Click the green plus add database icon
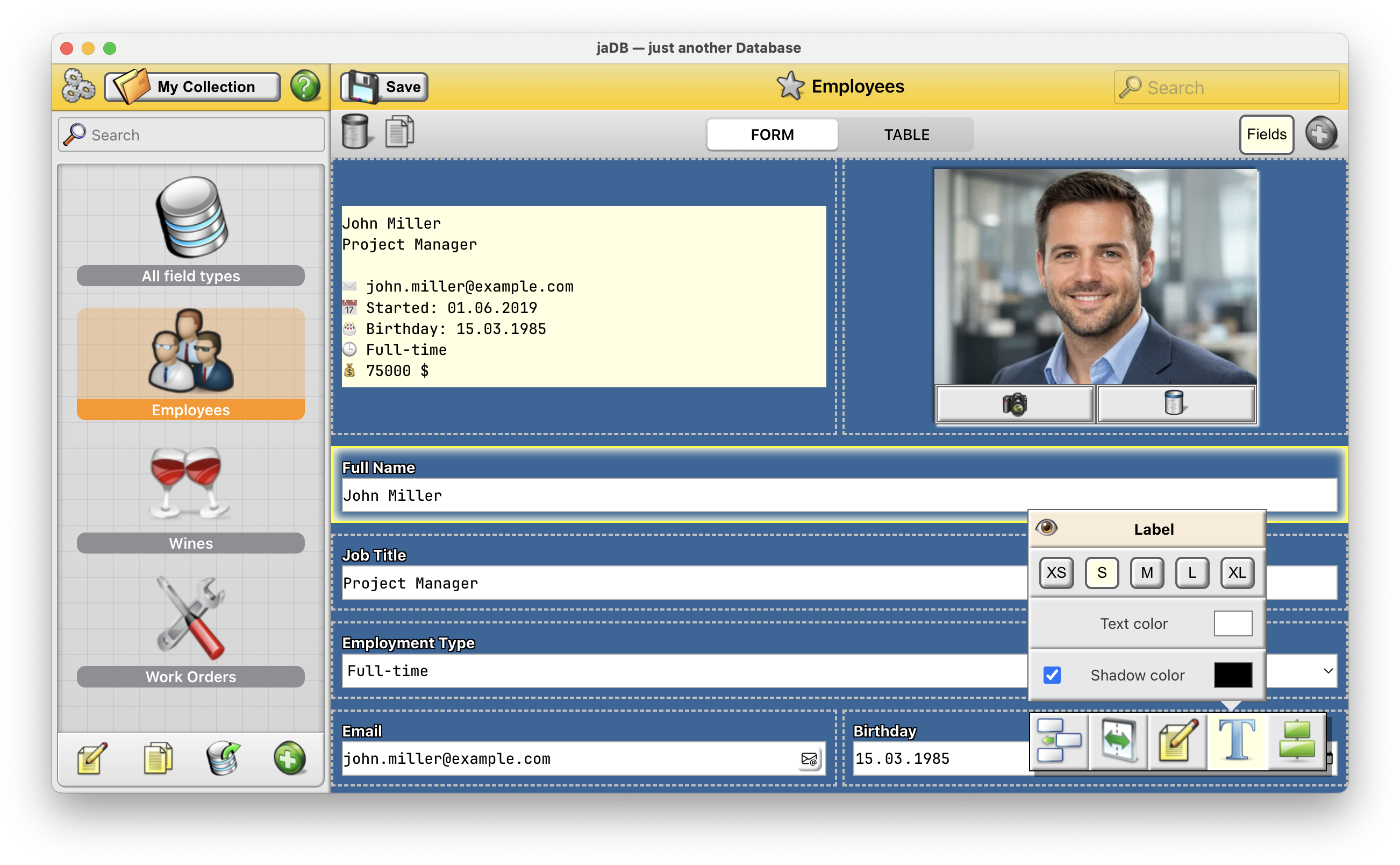The image size is (1400, 865). click(289, 758)
